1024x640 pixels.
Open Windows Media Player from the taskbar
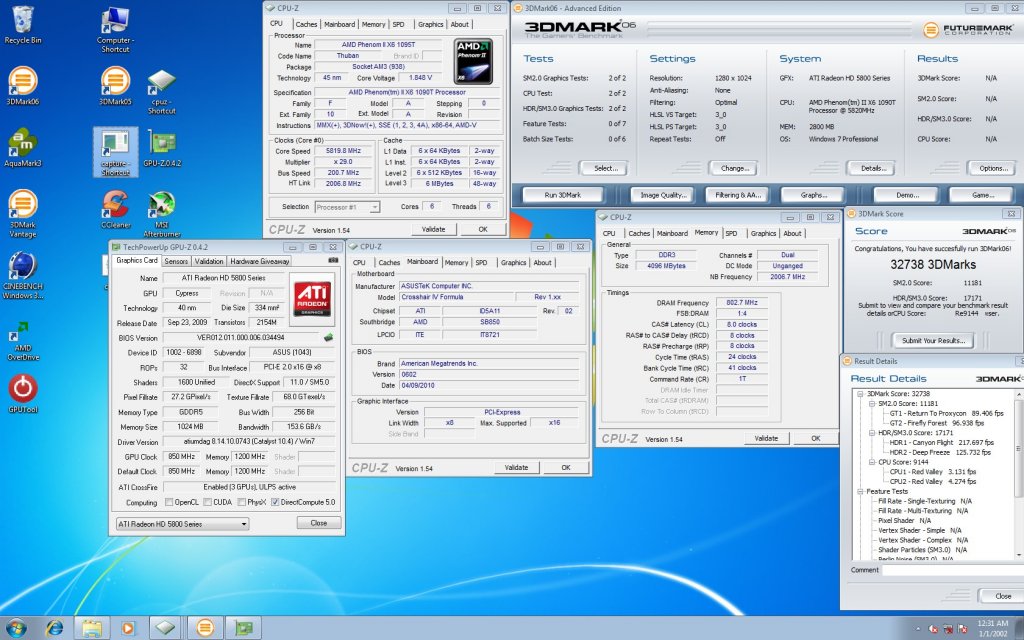(128, 628)
